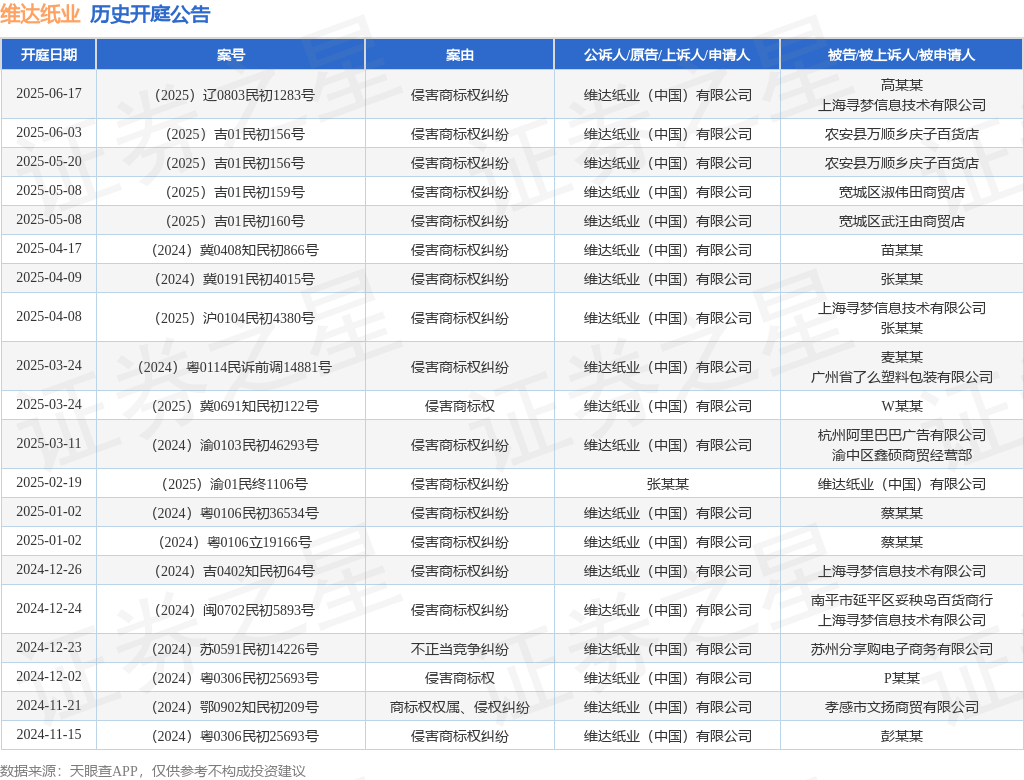
Task: Click defendant 宽城区武汪由商贸店
Action: click(902, 221)
